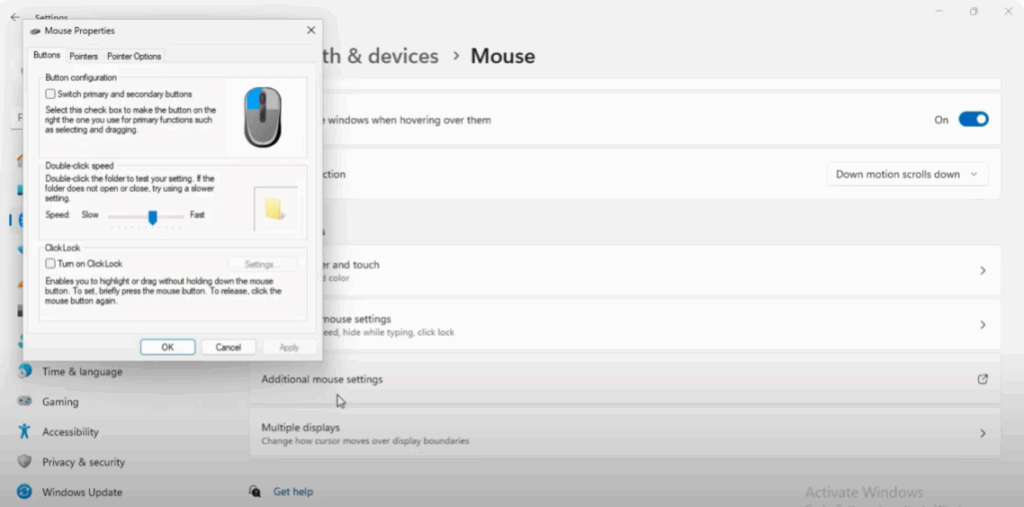Open Privacy & security in the Settings sidebar
This screenshot has height=507, width=1024.
[x=83, y=462]
